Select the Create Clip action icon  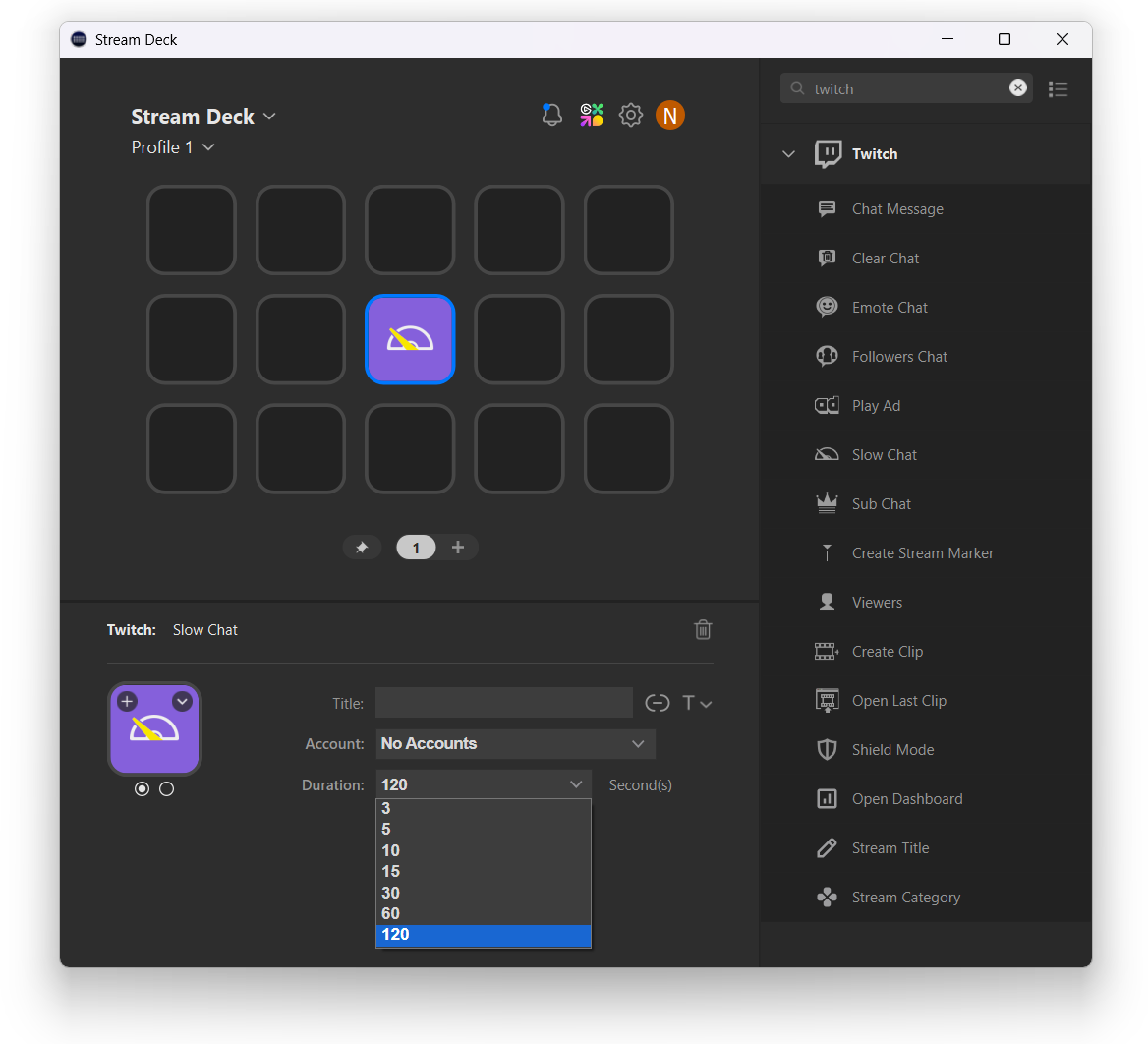click(x=827, y=651)
